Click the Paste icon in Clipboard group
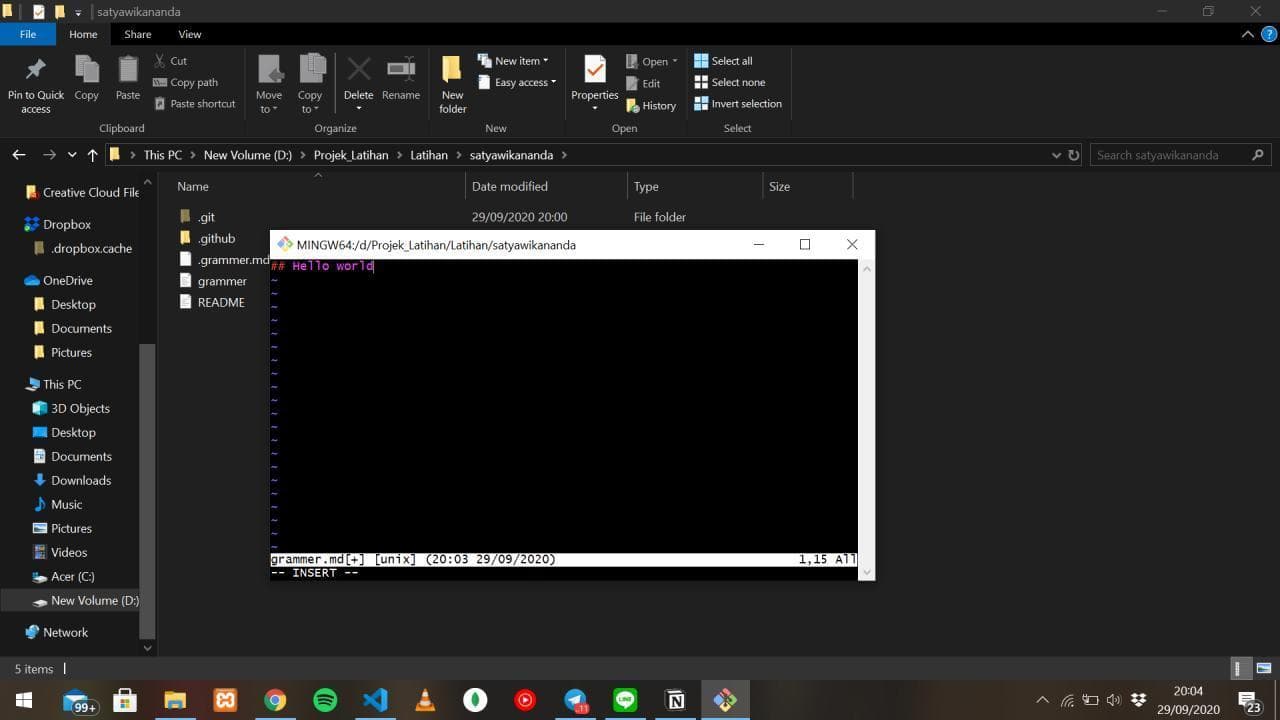The height and width of the screenshot is (720, 1280). pyautogui.click(x=128, y=72)
